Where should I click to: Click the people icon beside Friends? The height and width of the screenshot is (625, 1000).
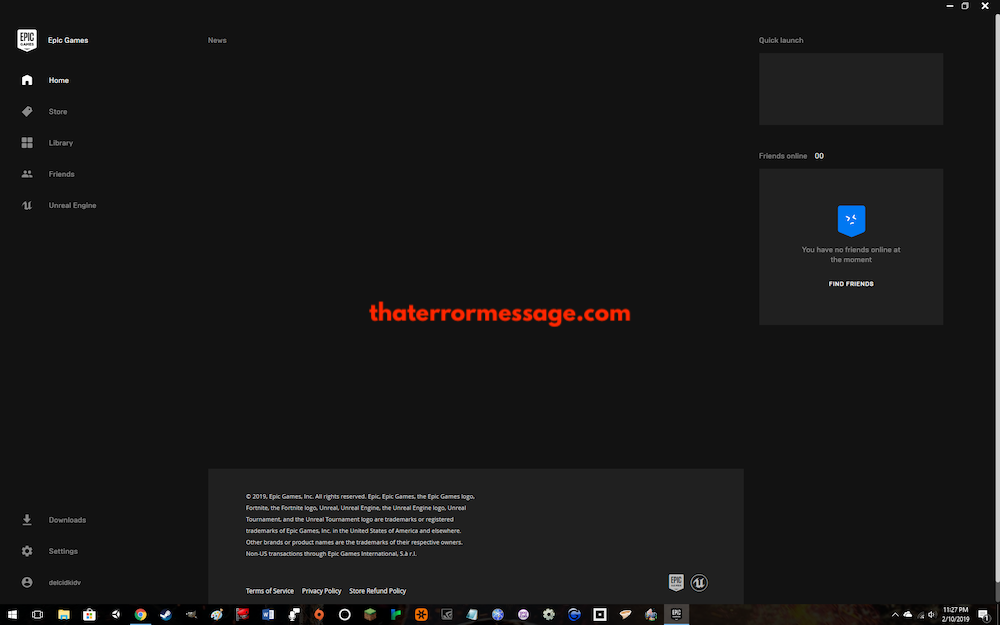coord(27,174)
